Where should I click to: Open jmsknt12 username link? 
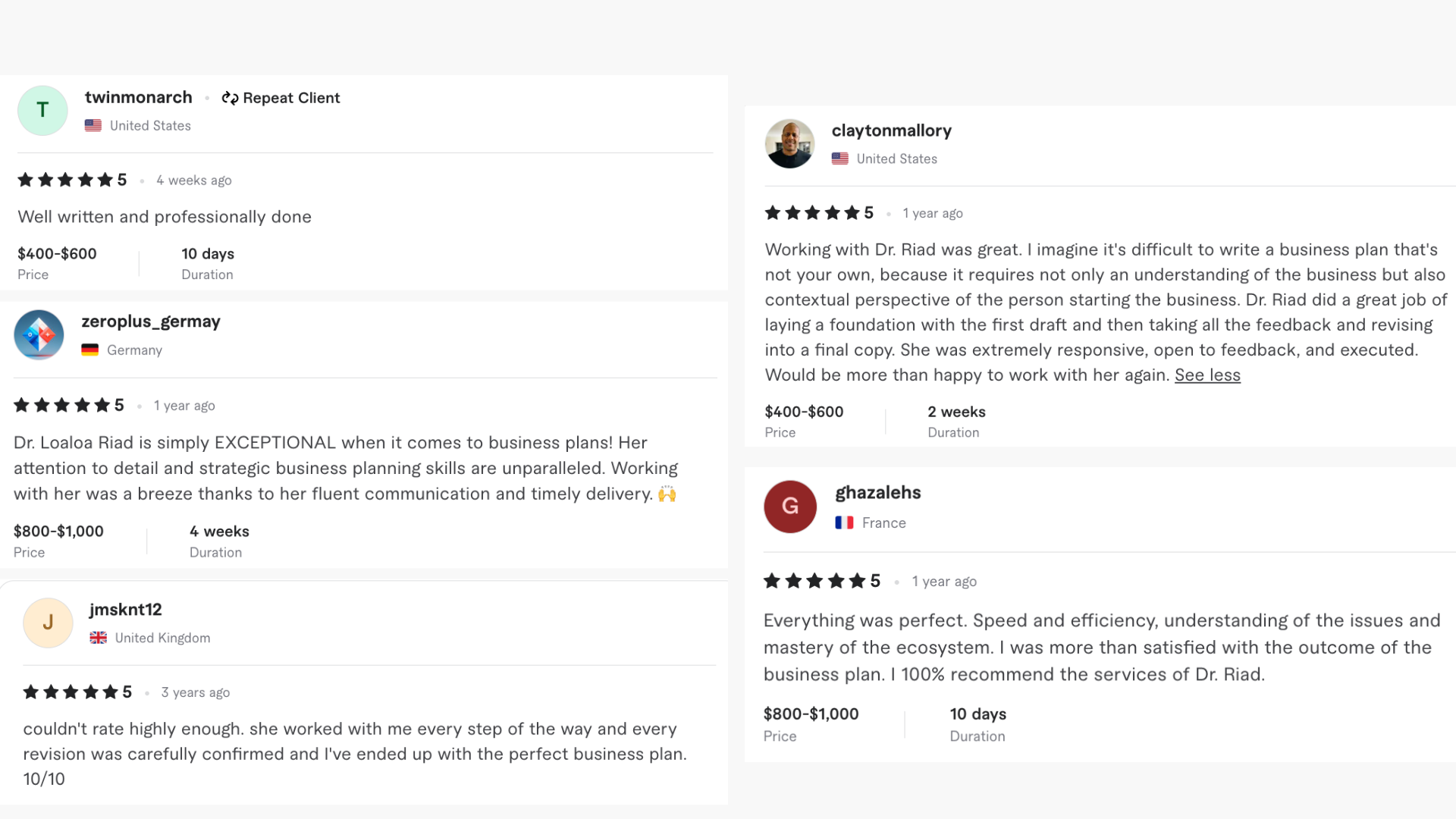click(x=125, y=610)
